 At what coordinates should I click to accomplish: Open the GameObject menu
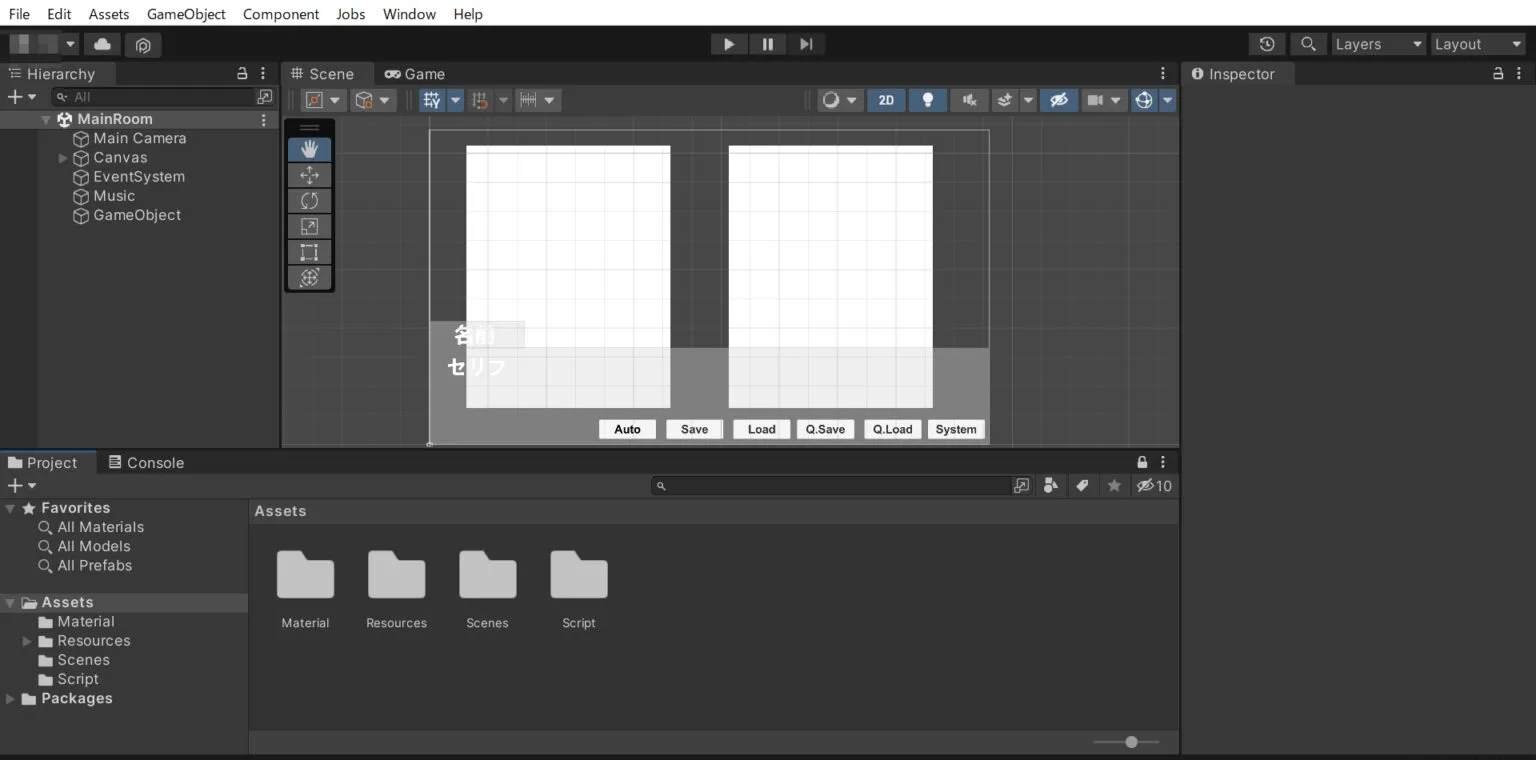coord(186,14)
